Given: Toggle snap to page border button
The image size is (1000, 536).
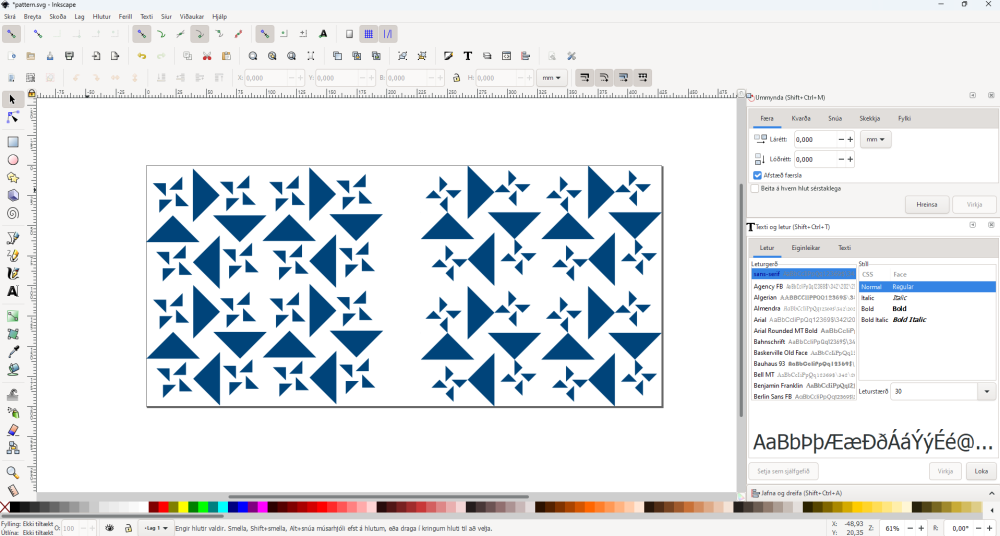Looking at the screenshot, I should (x=349, y=34).
